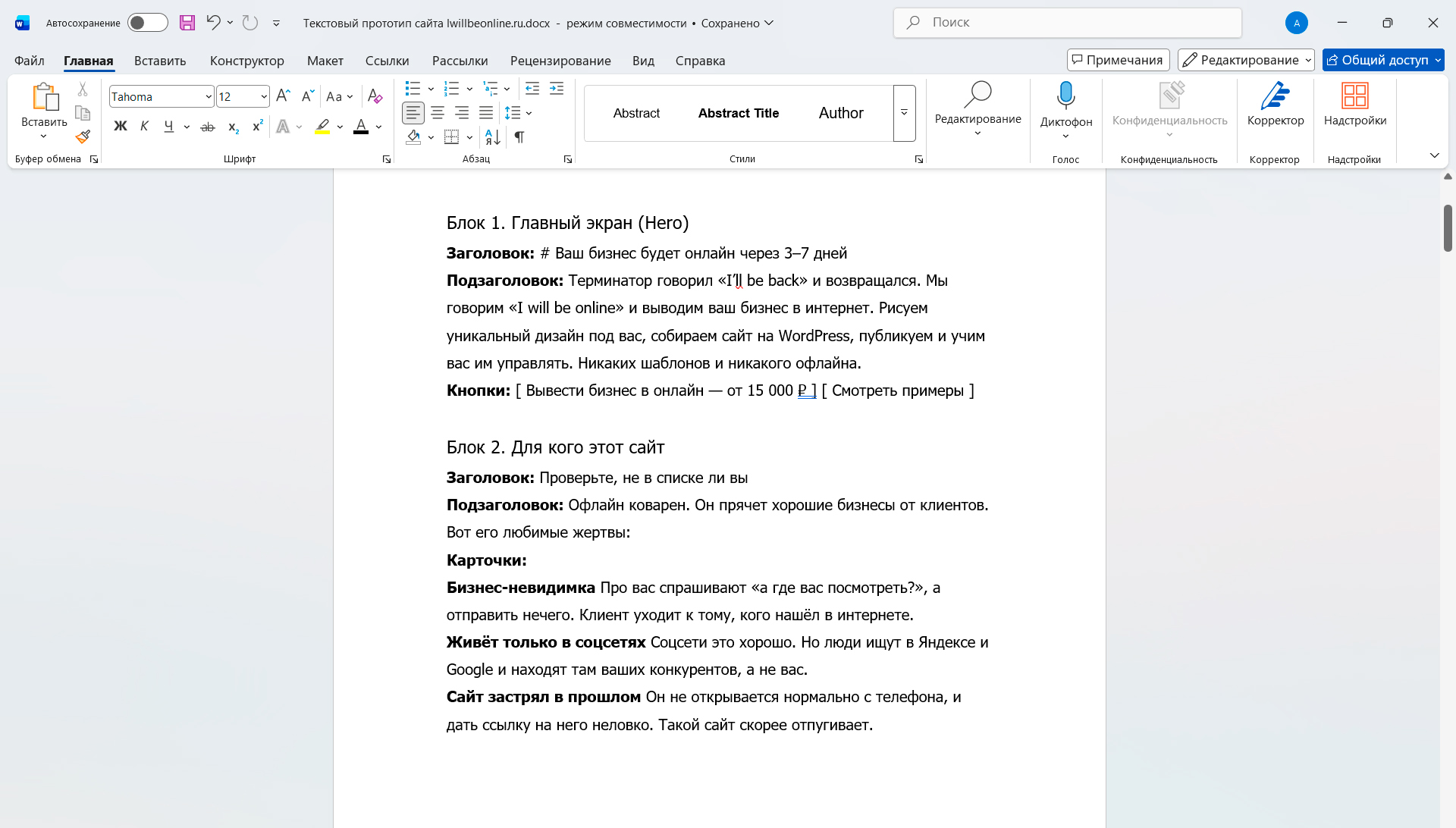Image resolution: width=1456 pixels, height=828 pixels.
Task: Apply the yellow text highlight color
Action: click(322, 127)
